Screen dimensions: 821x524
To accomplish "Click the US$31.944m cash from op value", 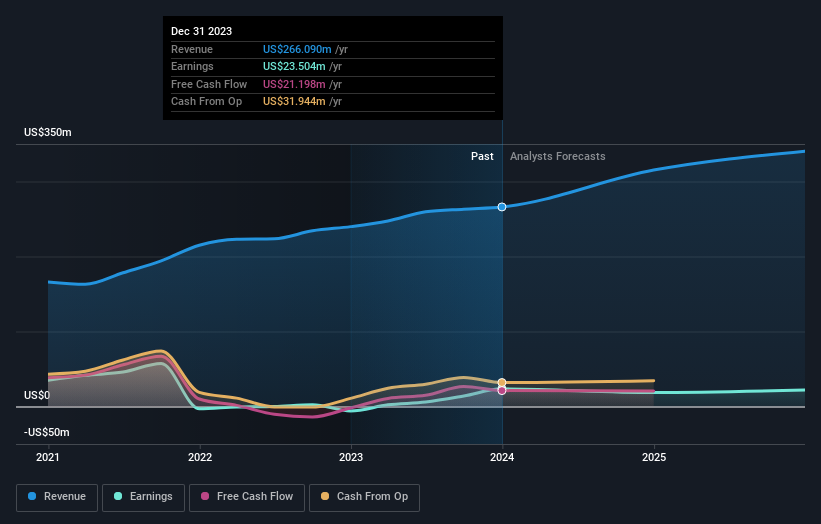I will click(294, 102).
